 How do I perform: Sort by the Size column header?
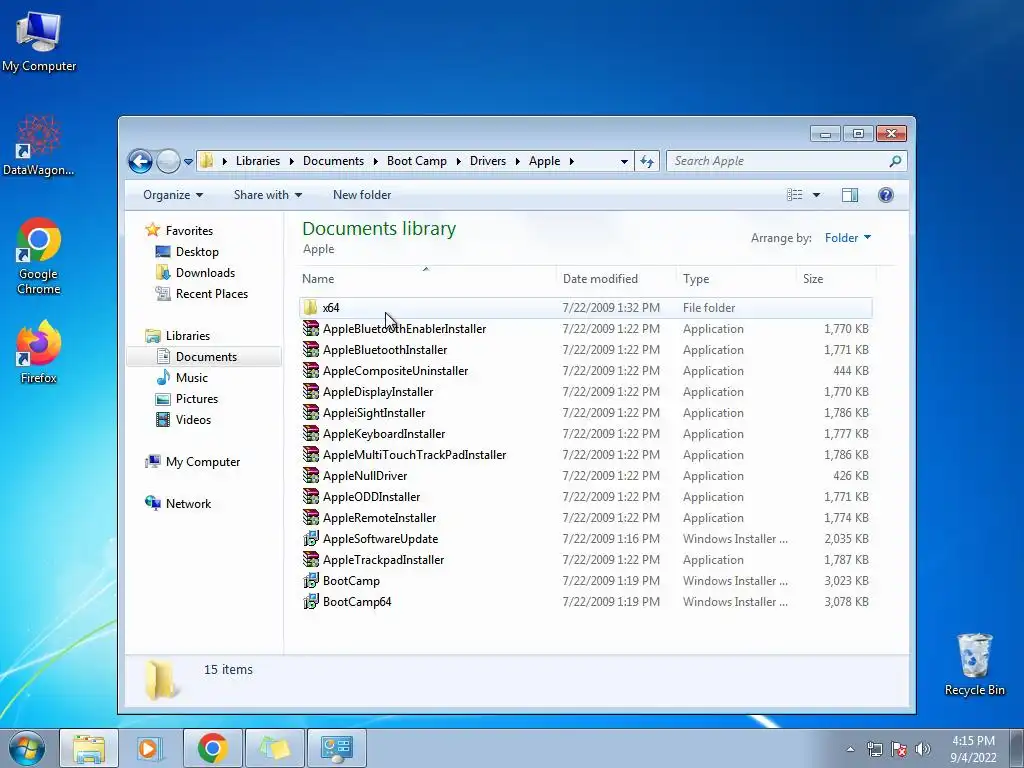pyautogui.click(x=835, y=279)
